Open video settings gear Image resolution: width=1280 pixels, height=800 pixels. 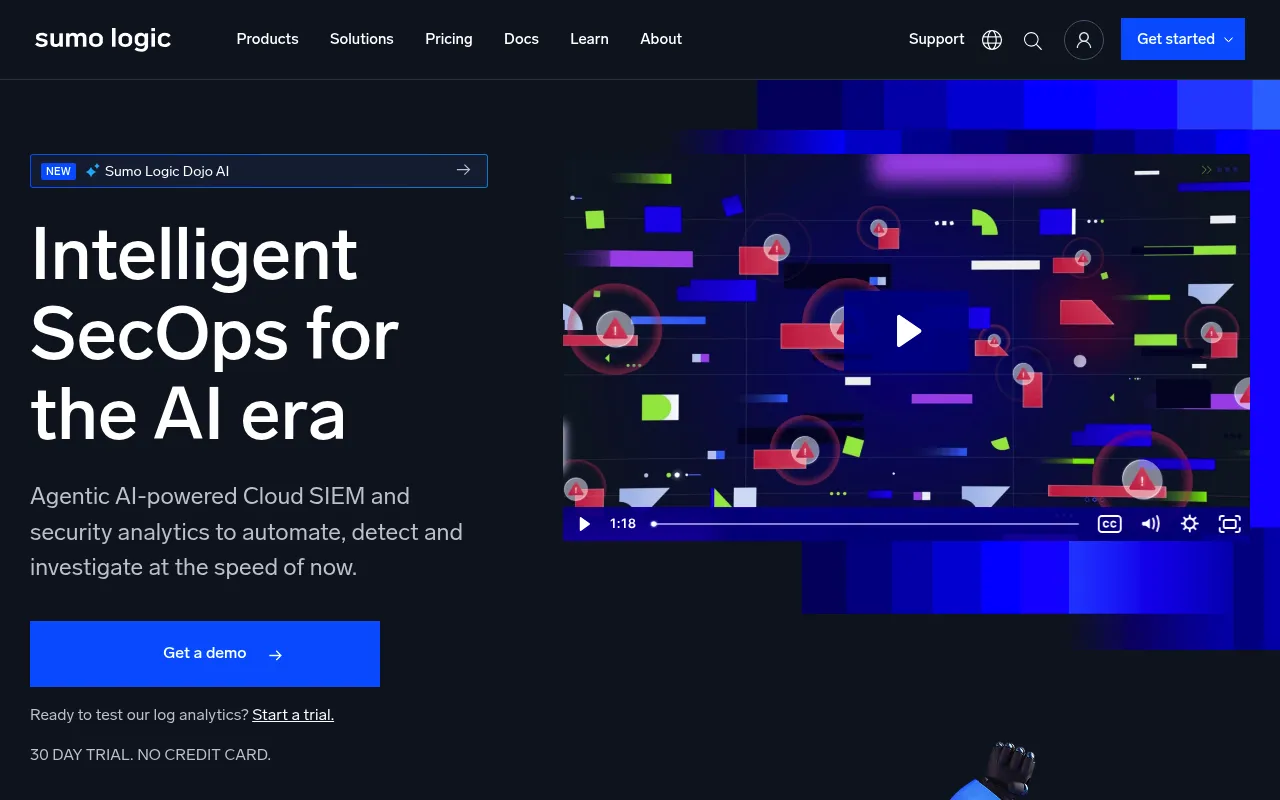coord(1189,524)
